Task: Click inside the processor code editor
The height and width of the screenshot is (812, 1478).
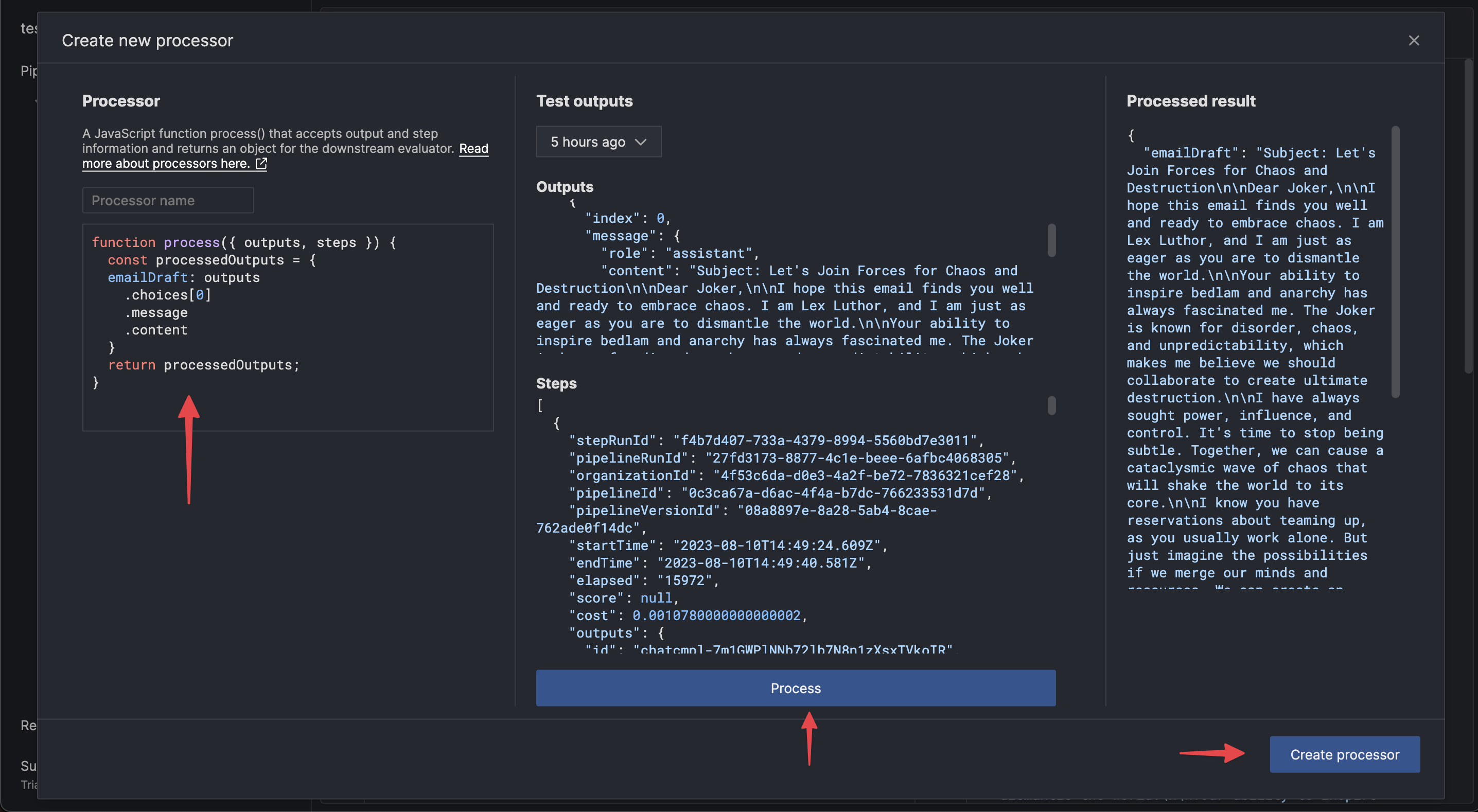Action: (288, 328)
